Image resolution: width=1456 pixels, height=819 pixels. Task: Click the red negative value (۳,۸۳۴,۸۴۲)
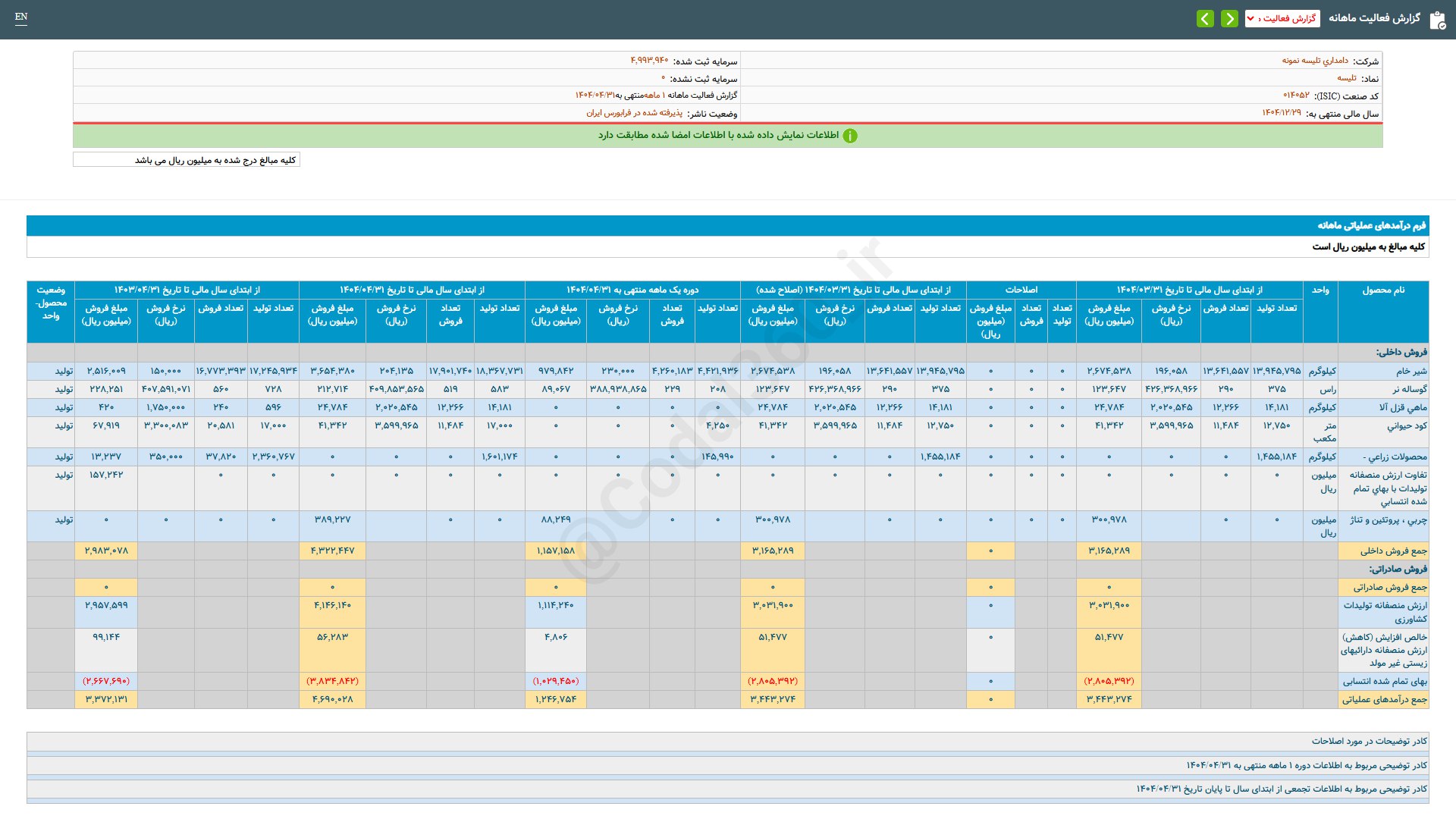(332, 681)
